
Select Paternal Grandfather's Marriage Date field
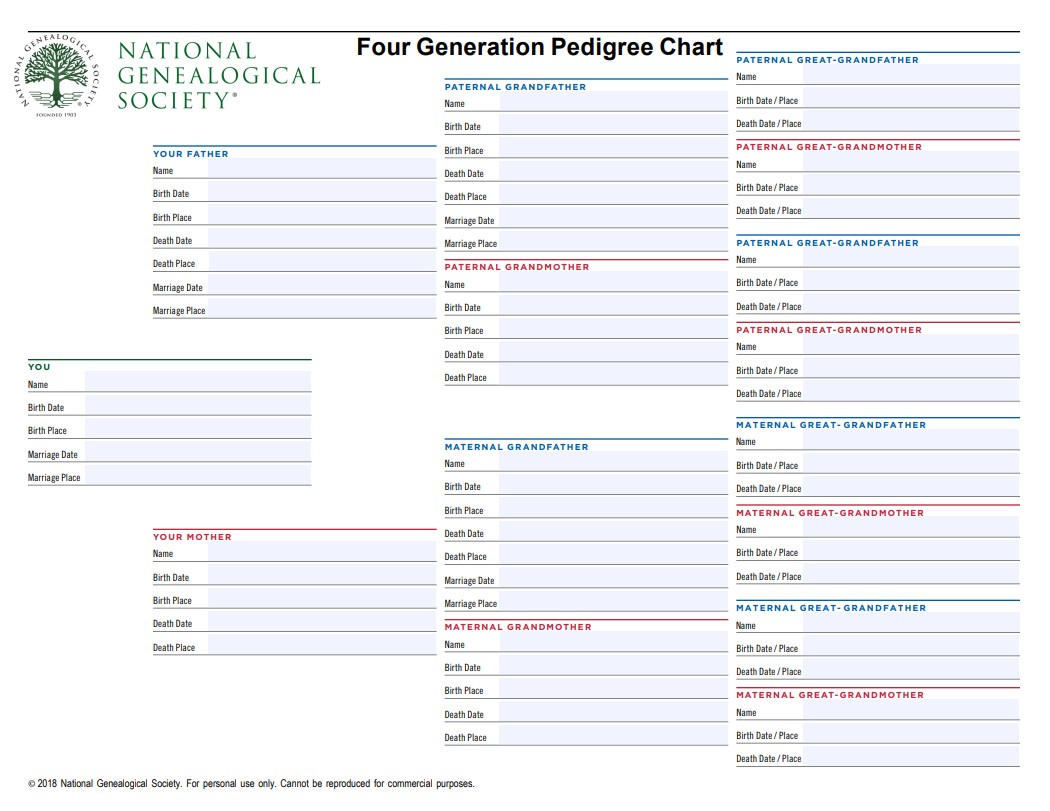tap(613, 218)
